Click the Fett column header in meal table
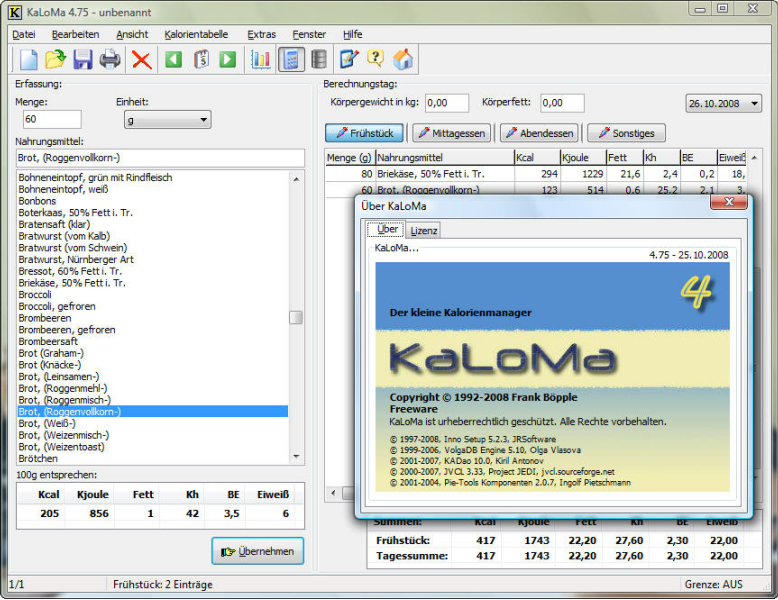Viewport: 778px width, 600px height. (624, 158)
